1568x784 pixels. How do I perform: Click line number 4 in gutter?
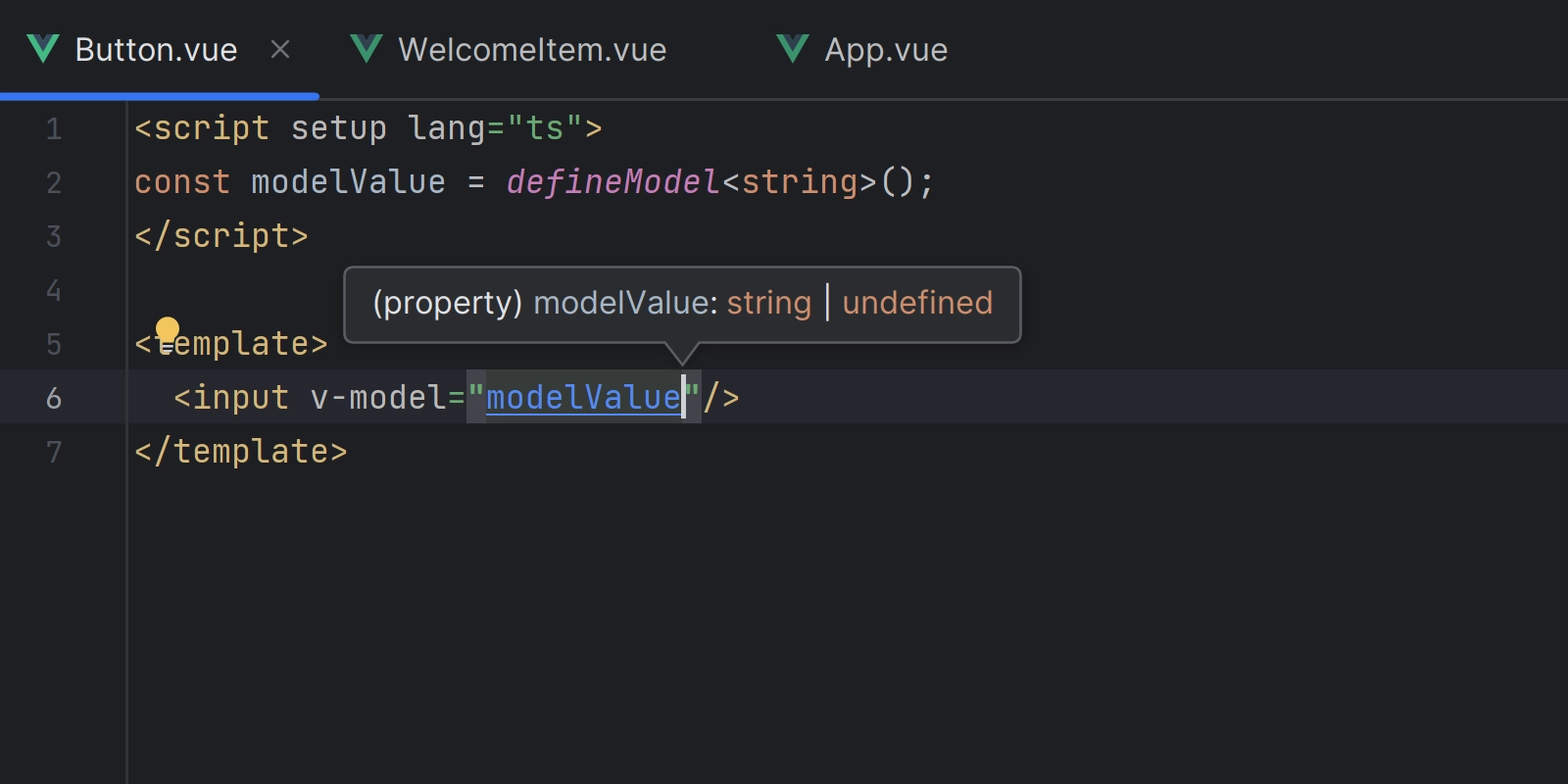pyautogui.click(x=54, y=290)
